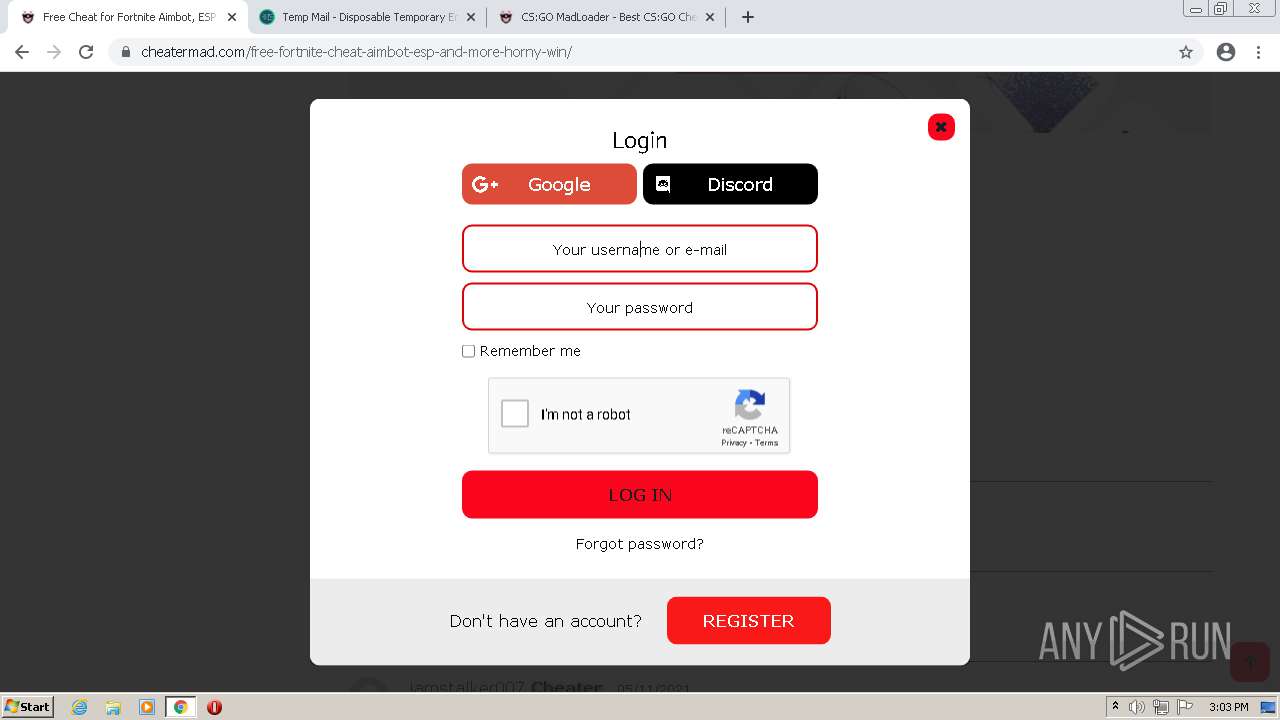Screen dimensions: 1280x720
Task: Focus the password field
Action: (x=640, y=307)
